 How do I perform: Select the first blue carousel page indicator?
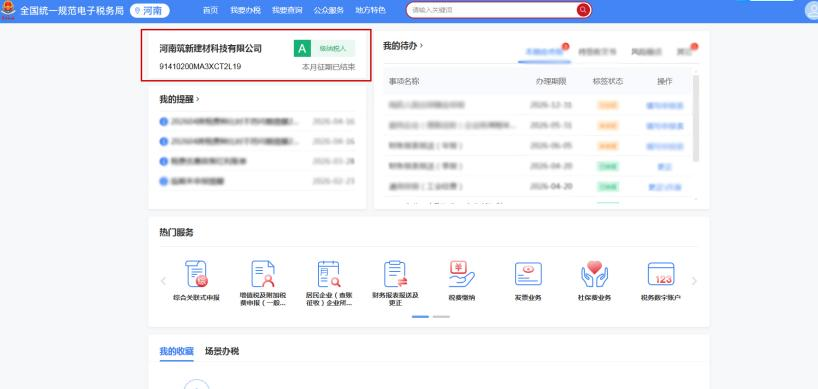click(x=420, y=317)
